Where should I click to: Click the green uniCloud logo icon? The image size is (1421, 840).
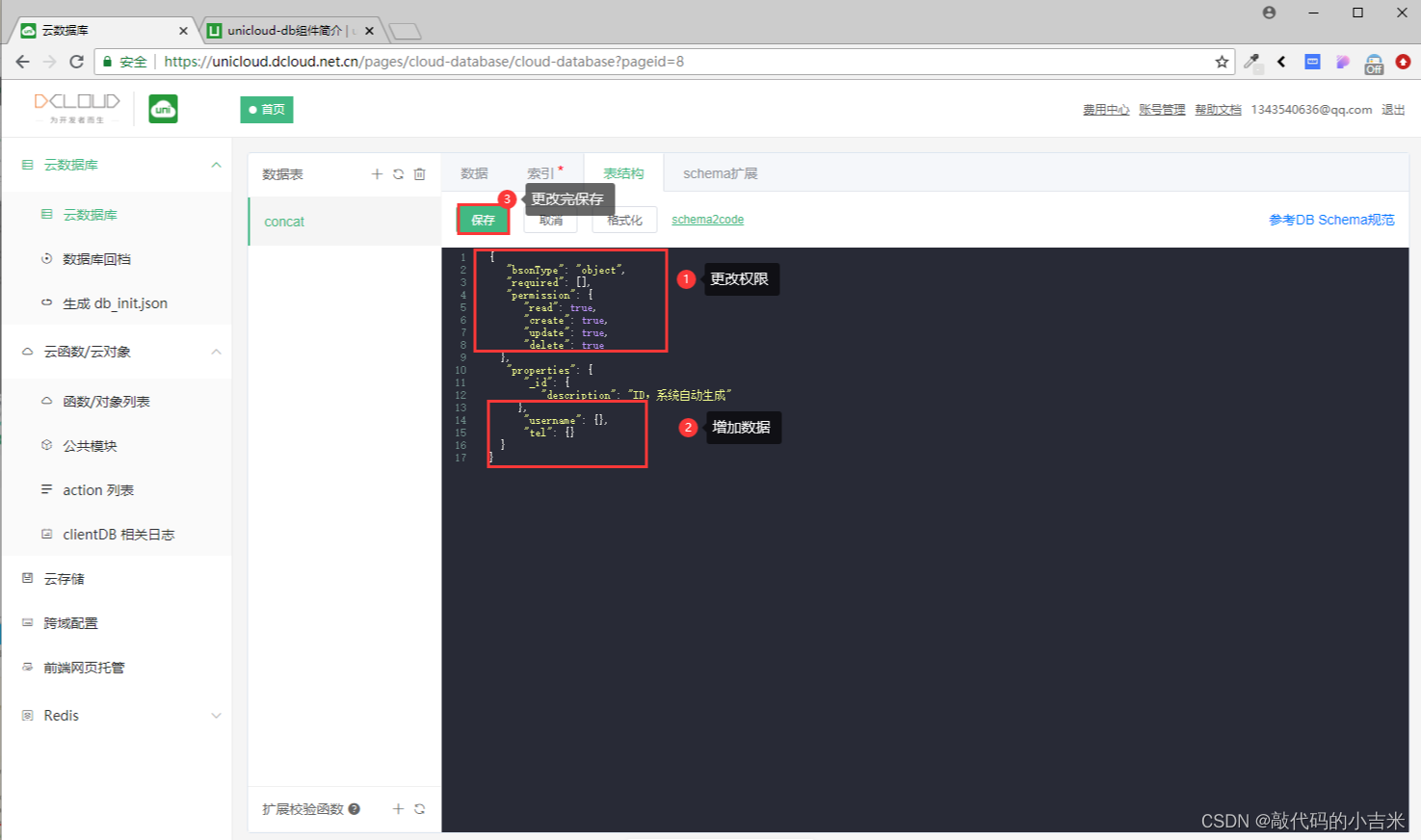point(163,109)
